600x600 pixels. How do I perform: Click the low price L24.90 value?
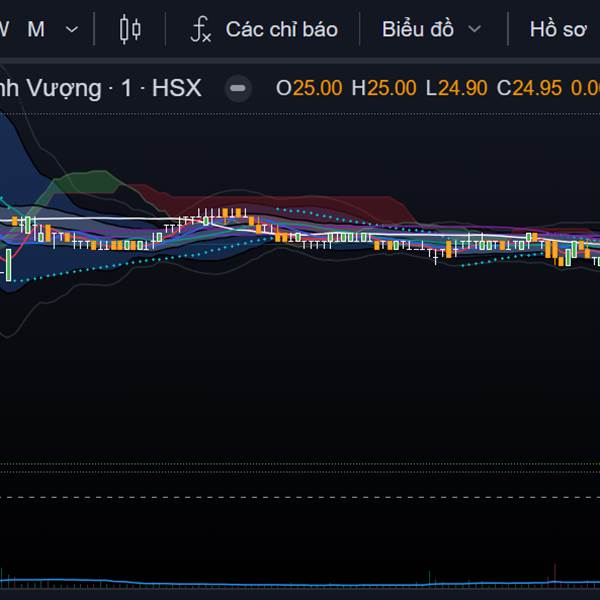[x=457, y=88]
